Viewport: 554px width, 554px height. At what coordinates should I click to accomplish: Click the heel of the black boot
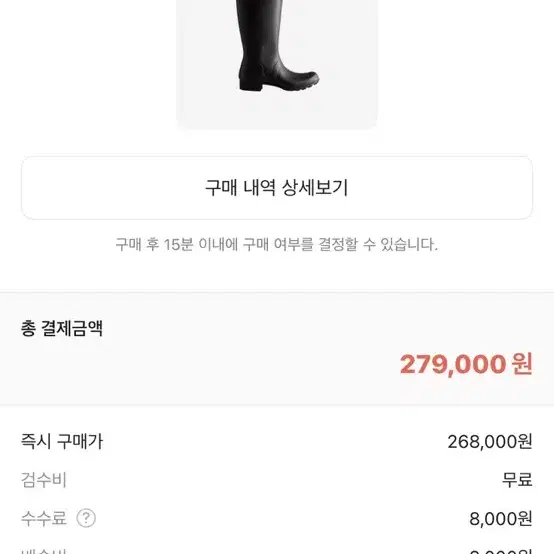tap(252, 83)
